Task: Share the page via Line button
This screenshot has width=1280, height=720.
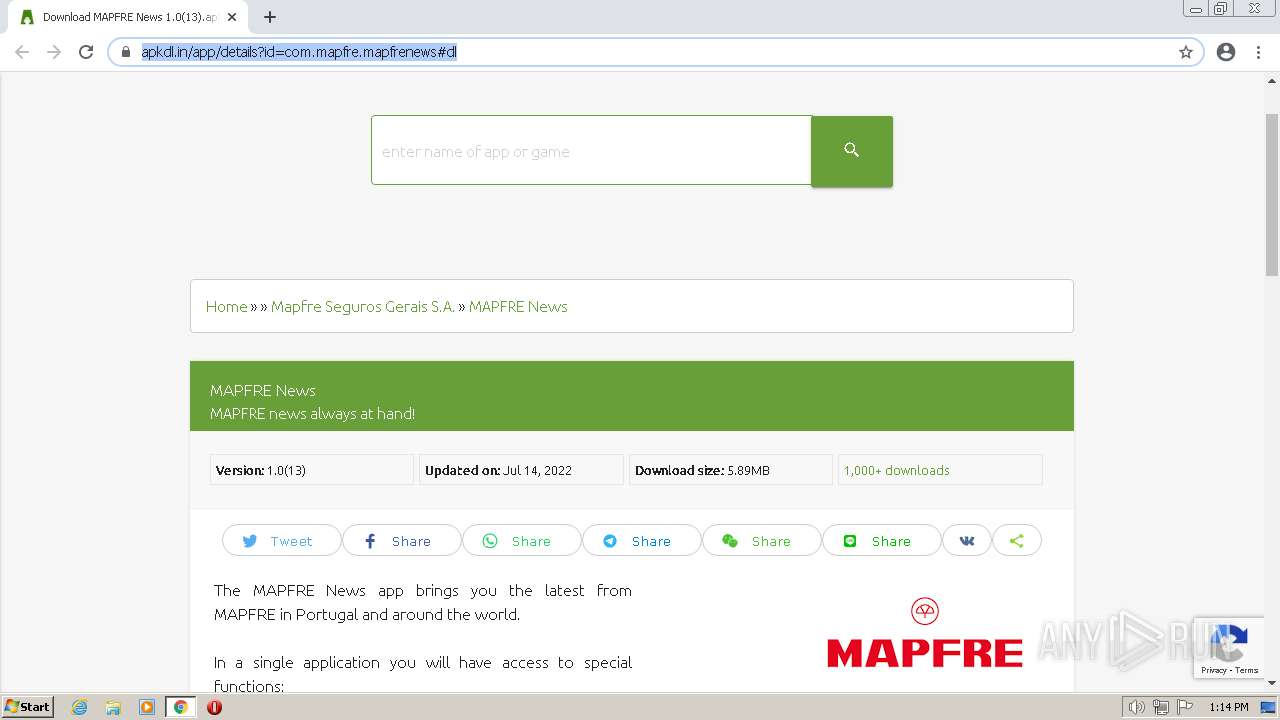Action: tap(881, 540)
